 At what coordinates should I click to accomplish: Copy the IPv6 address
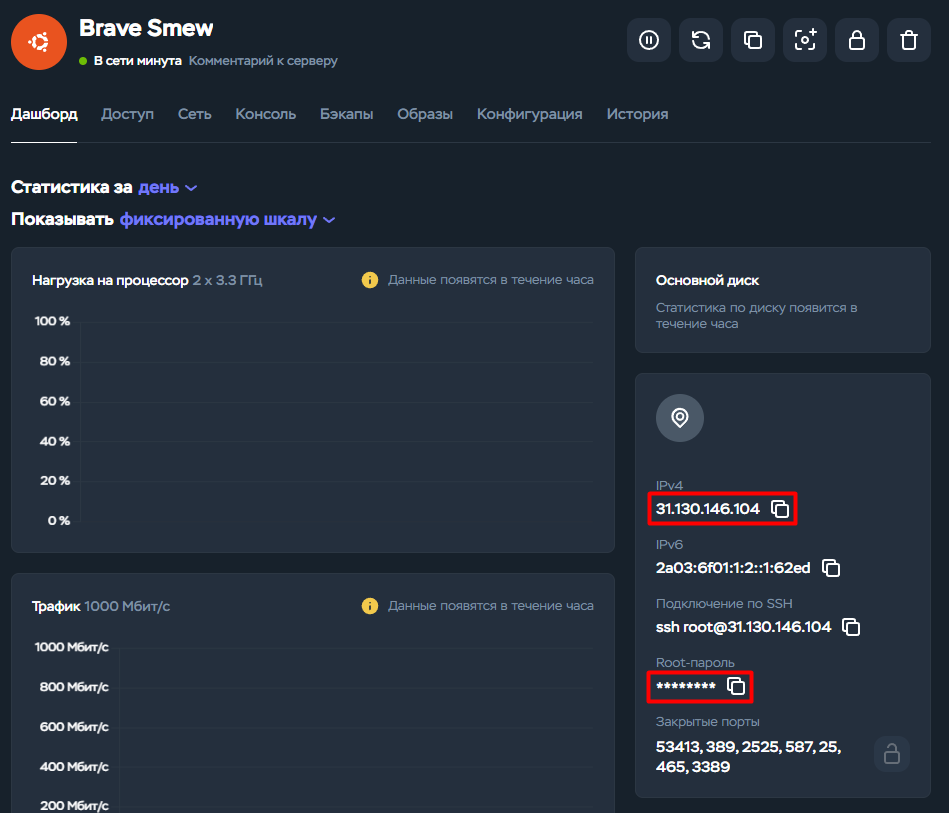(x=831, y=567)
